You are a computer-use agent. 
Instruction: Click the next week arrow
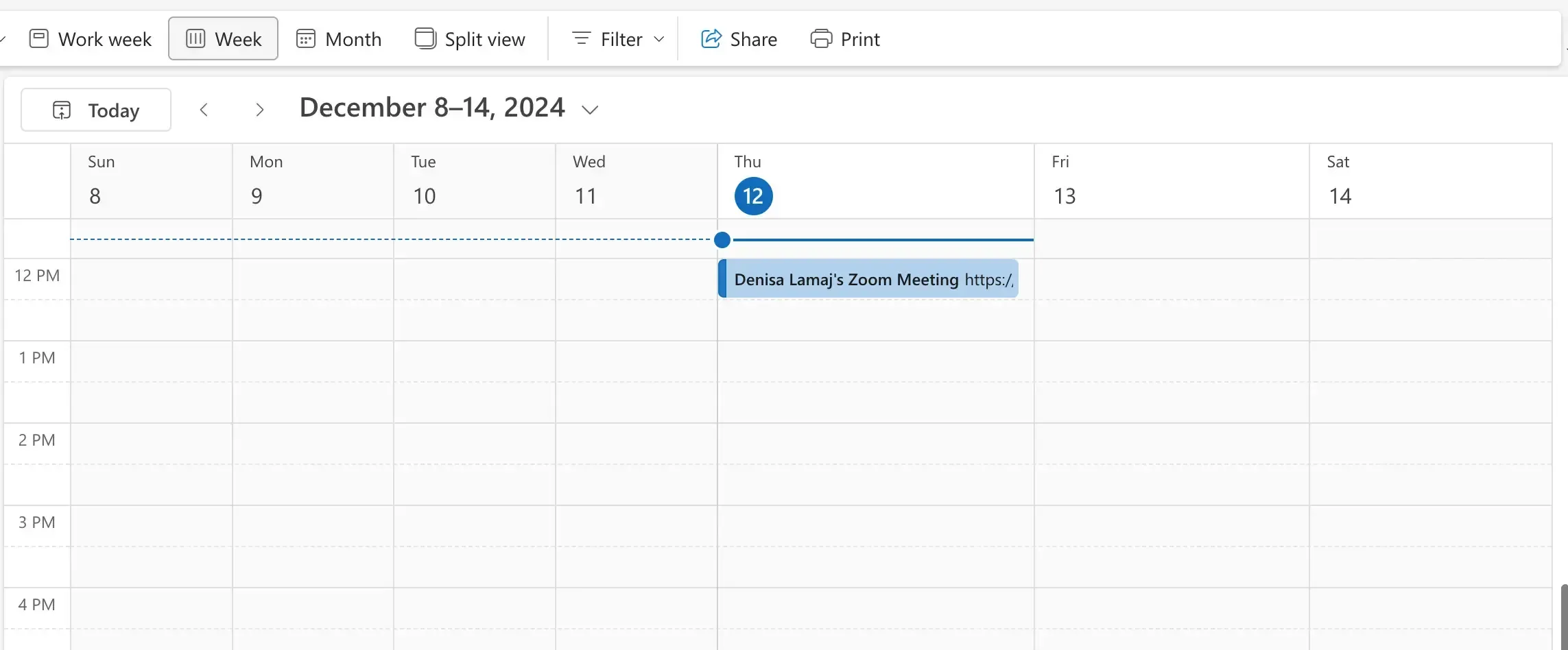coord(259,109)
